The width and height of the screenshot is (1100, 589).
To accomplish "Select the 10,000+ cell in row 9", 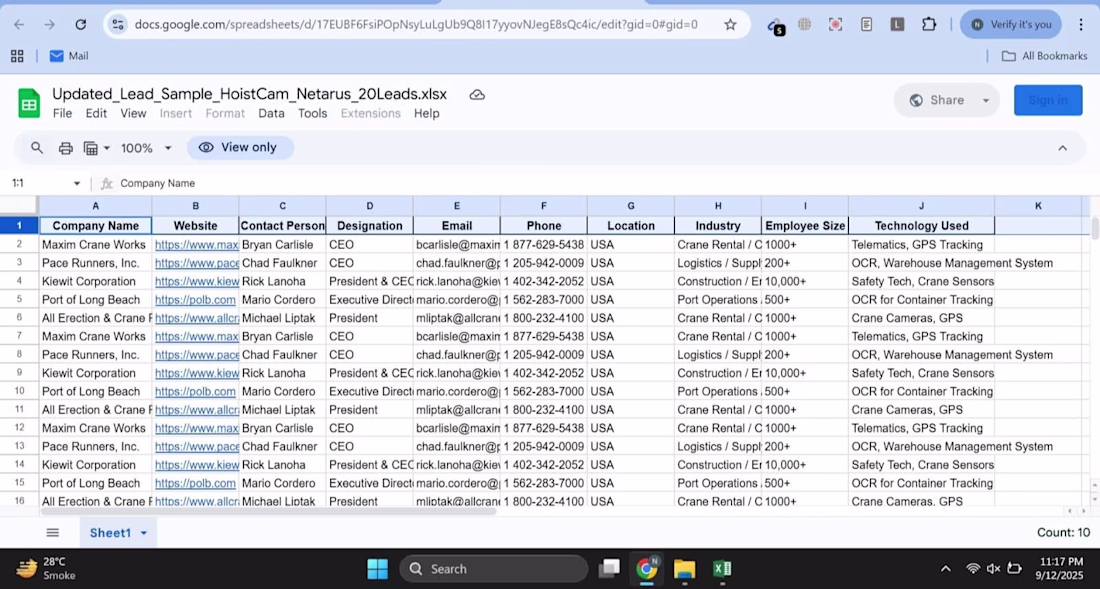I will tap(805, 373).
